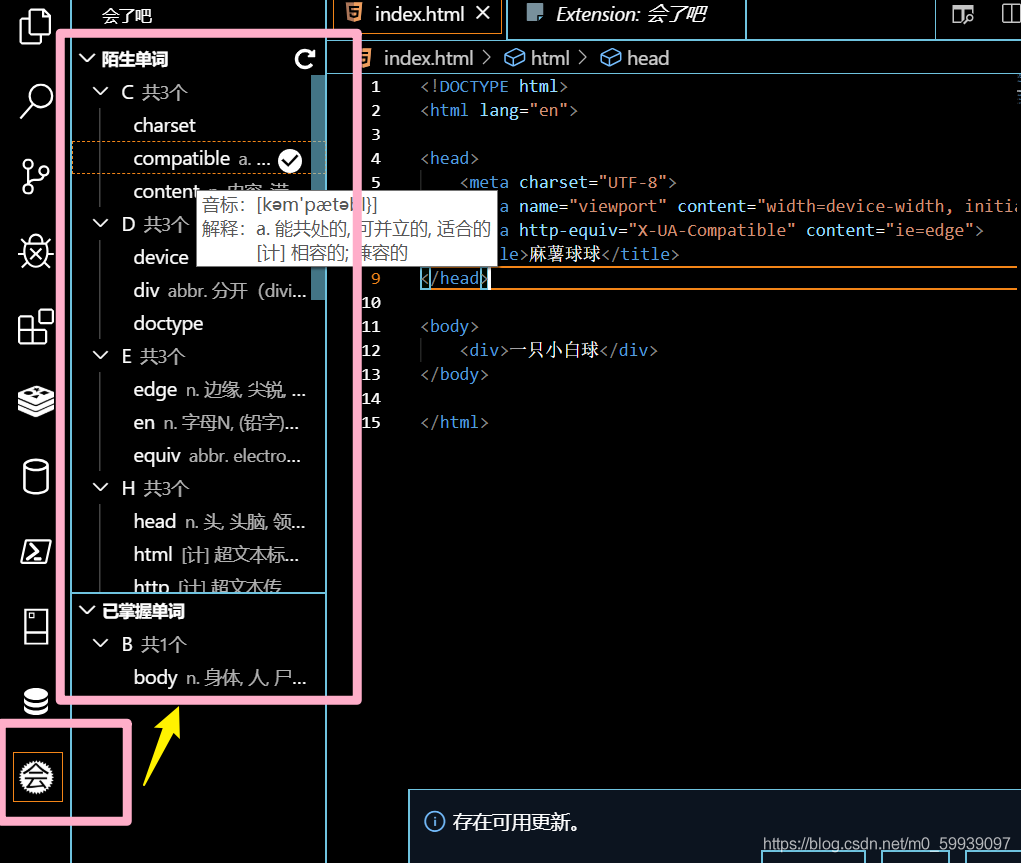Click the 一只小白球 div line

pos(559,350)
